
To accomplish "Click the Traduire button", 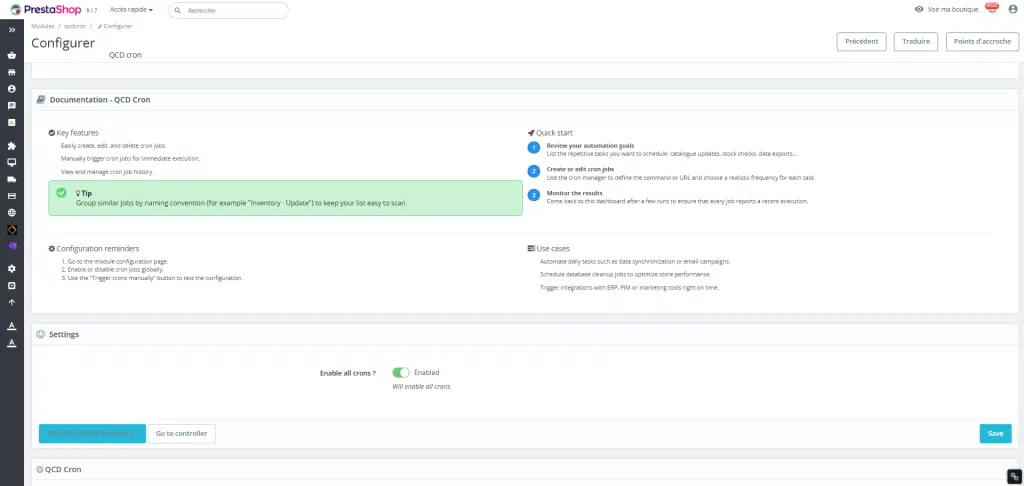I will coord(916,41).
